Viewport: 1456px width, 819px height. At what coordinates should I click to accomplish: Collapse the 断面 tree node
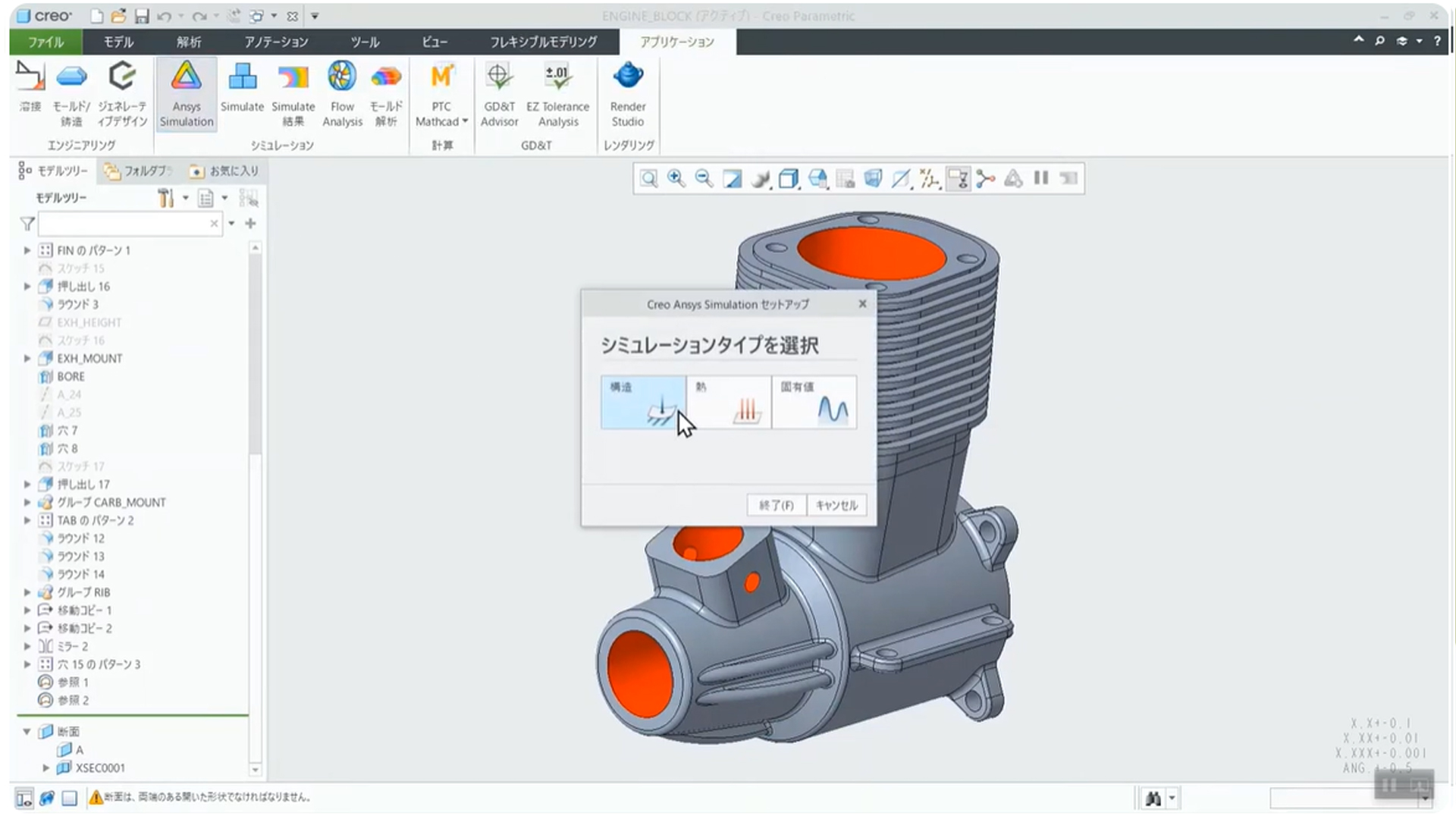pos(27,732)
